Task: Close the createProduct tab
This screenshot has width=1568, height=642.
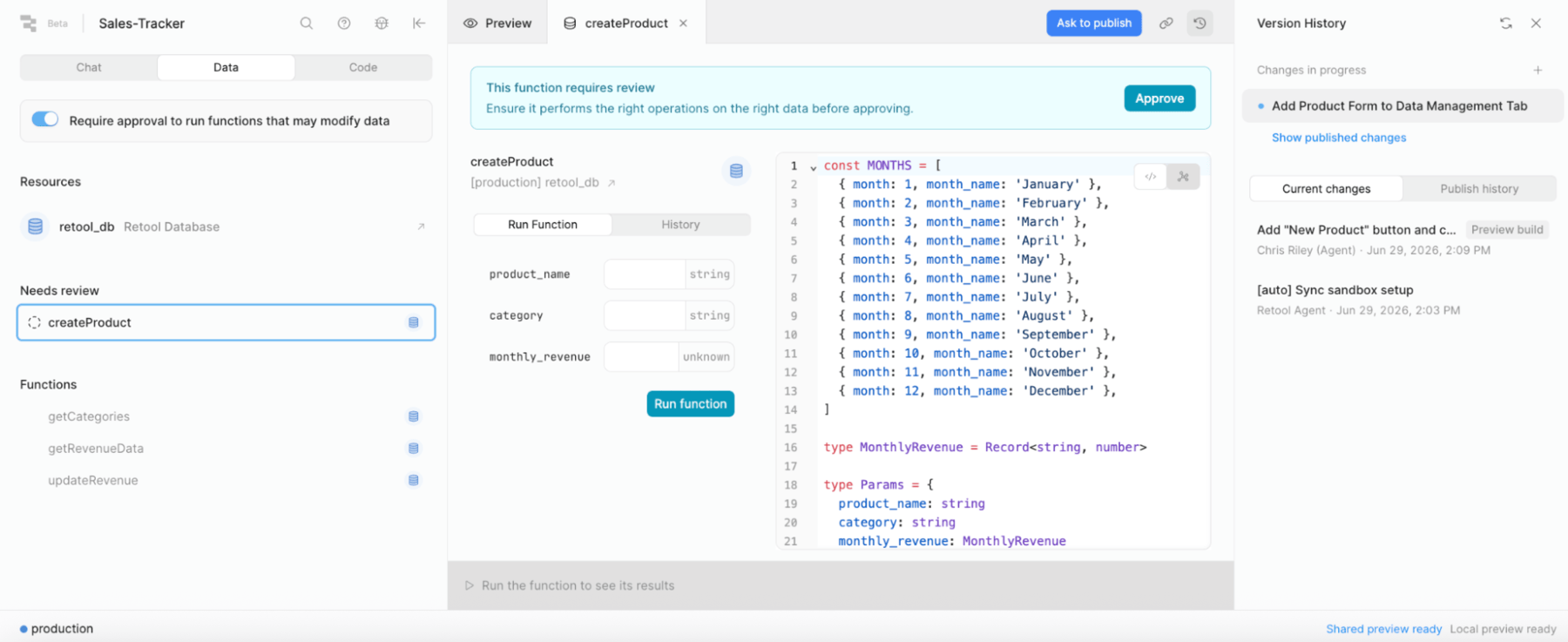Action: point(684,24)
